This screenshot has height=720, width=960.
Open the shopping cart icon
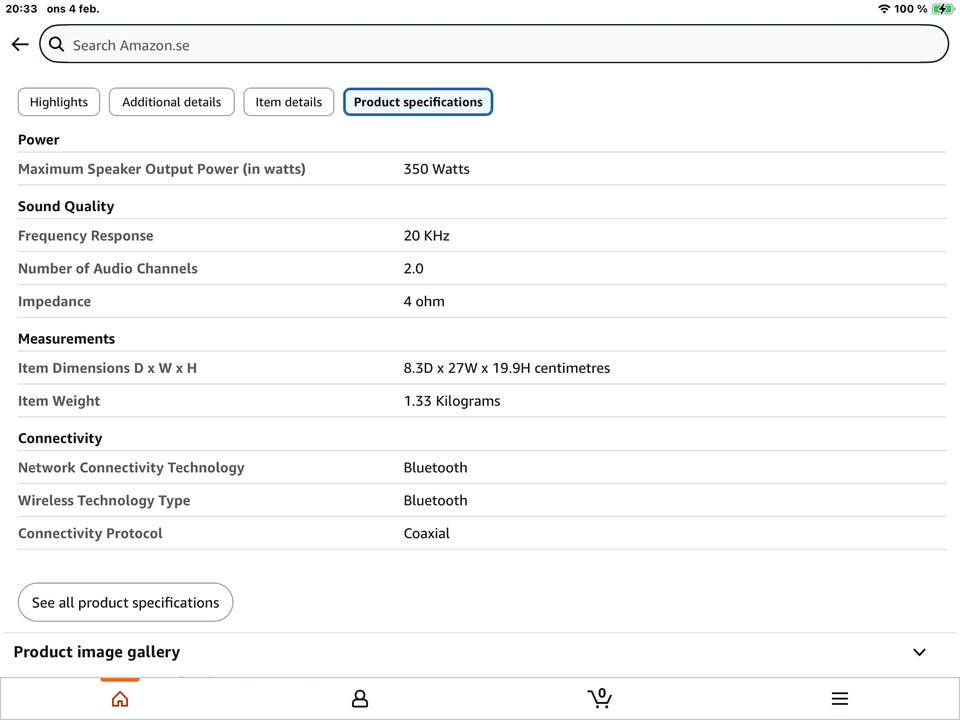click(x=599, y=698)
